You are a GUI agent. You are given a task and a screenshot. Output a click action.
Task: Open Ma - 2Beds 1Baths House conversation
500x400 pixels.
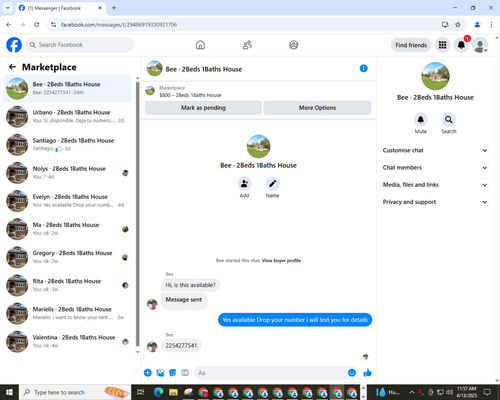[67, 229]
